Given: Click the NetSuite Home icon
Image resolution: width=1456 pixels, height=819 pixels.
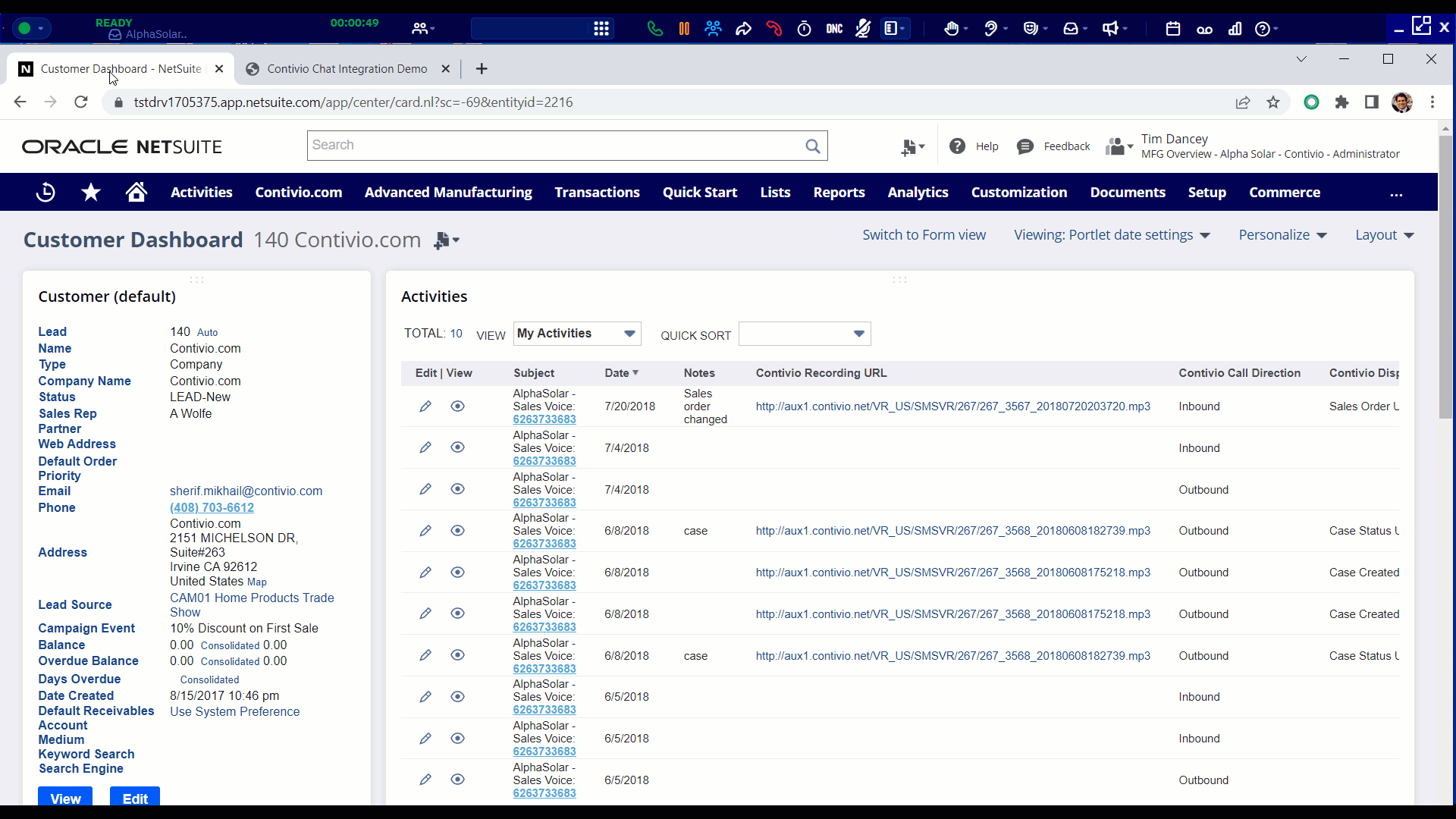Looking at the screenshot, I should tap(136, 193).
